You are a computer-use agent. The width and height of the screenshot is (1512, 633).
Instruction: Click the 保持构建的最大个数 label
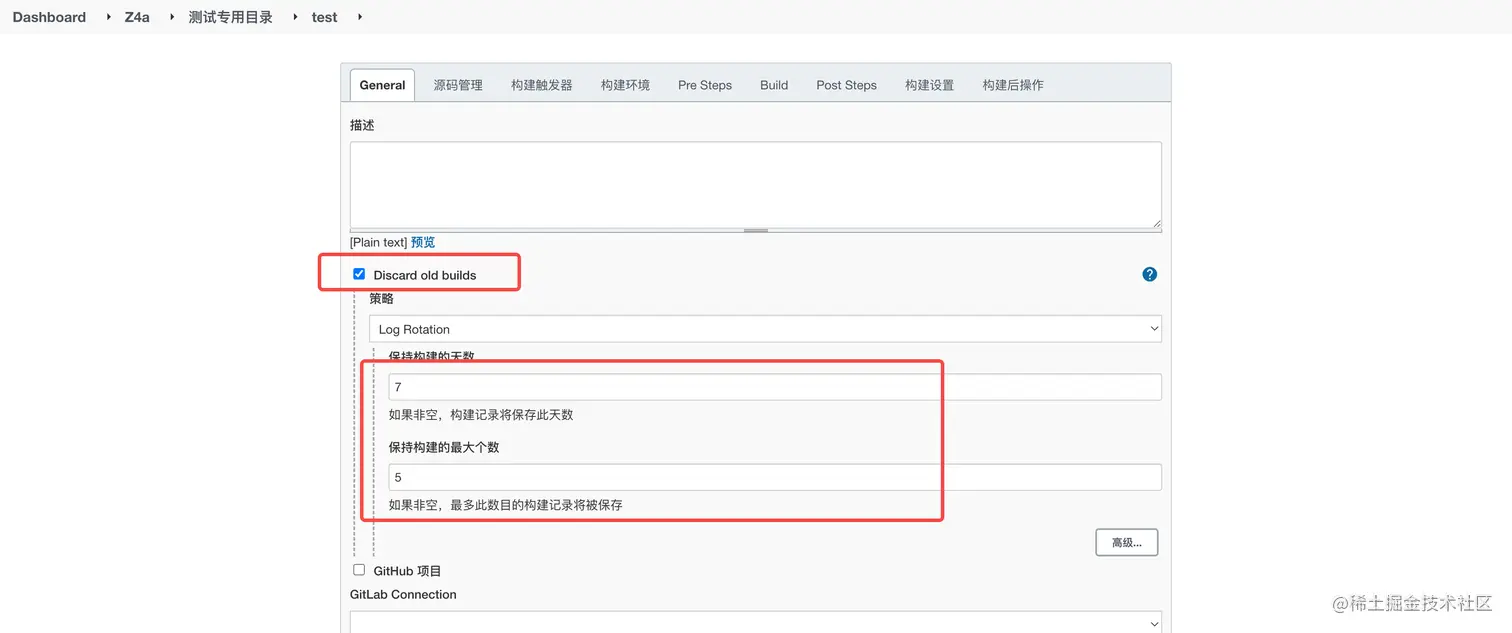tap(444, 447)
